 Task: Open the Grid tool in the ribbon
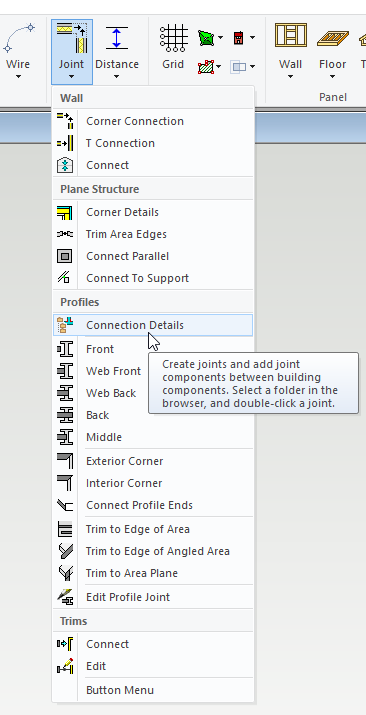(x=173, y=47)
